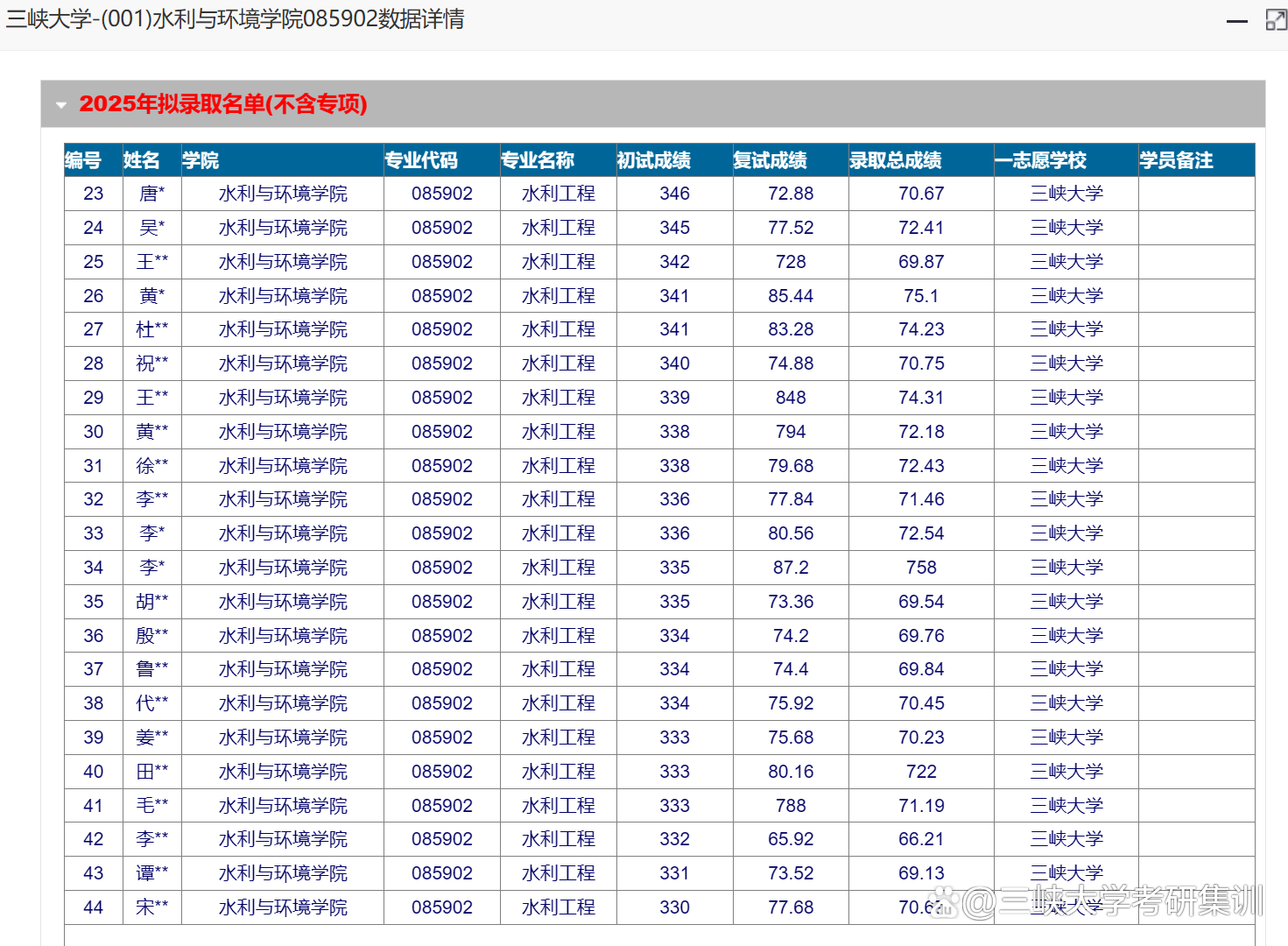This screenshot has height=946, width=1288.
Task: Click the 专业名称 column header
Action: (x=539, y=159)
